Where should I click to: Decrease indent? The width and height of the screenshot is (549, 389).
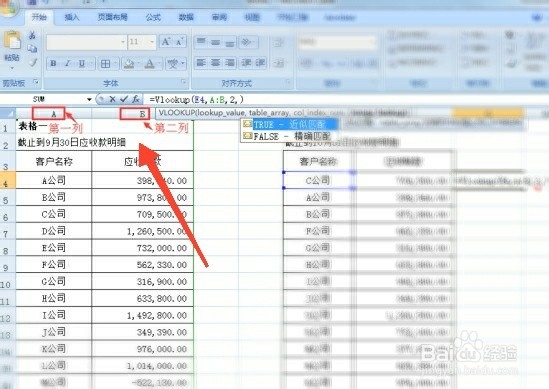(x=246, y=63)
